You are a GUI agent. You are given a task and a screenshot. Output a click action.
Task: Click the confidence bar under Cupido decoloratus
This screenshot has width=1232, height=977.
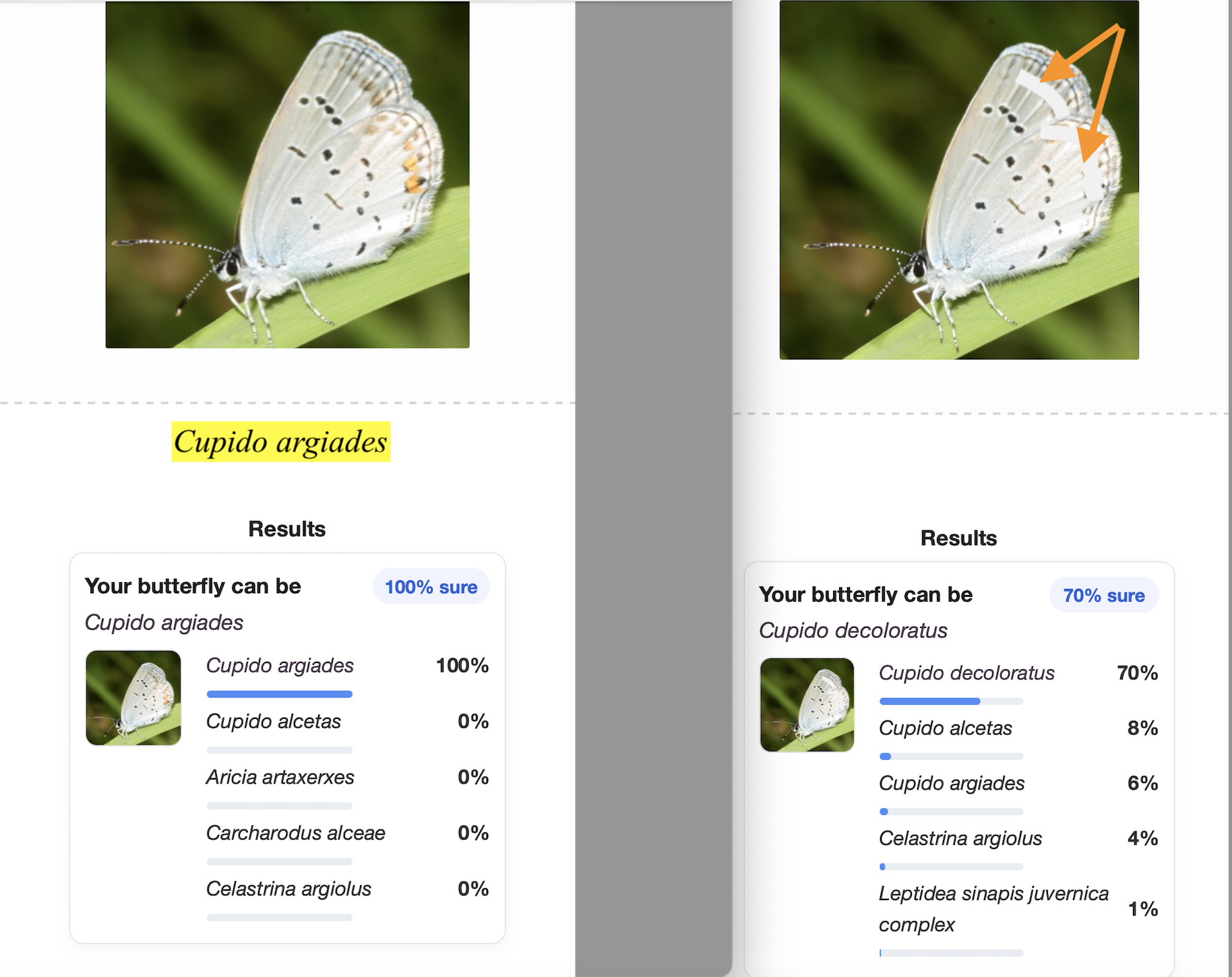[x=950, y=701]
